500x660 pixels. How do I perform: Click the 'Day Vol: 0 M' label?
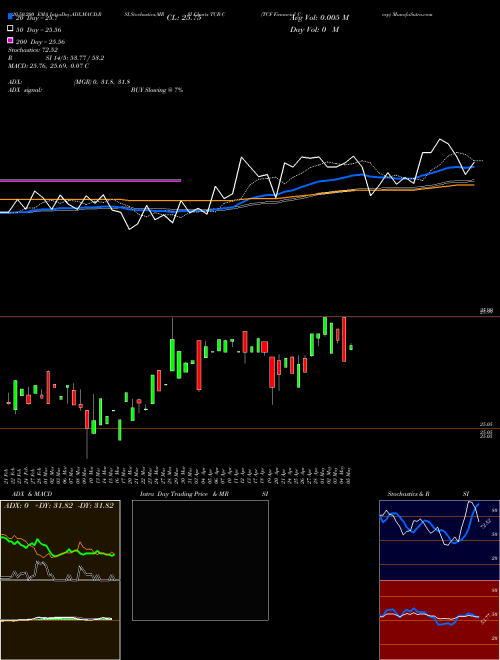(x=314, y=29)
